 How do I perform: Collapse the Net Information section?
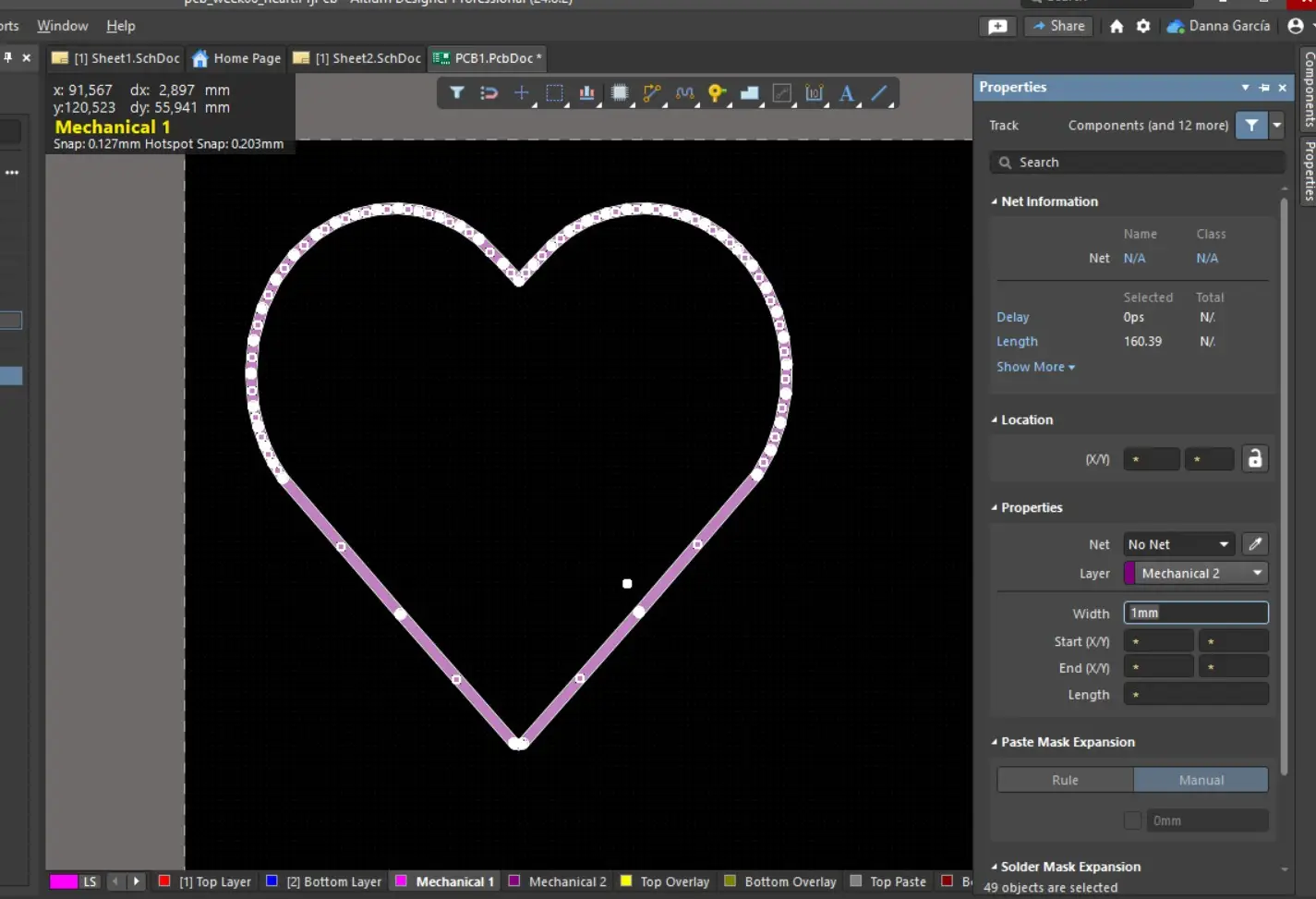(995, 201)
